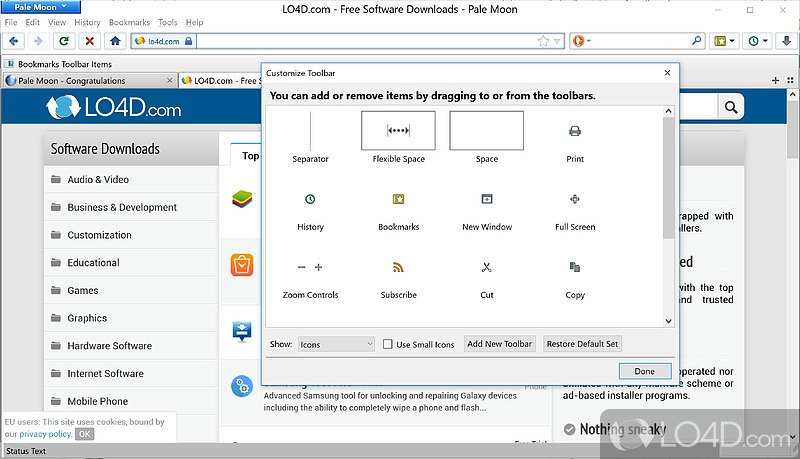
Task: Open Hardware Software category
Action: pos(131,346)
